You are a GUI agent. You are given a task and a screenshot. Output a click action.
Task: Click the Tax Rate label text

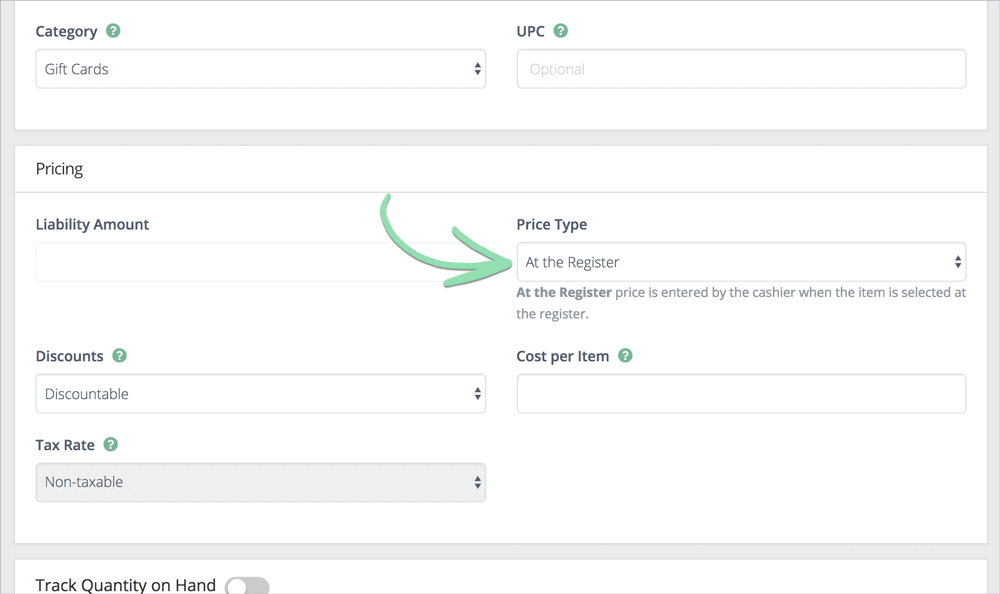[65, 445]
